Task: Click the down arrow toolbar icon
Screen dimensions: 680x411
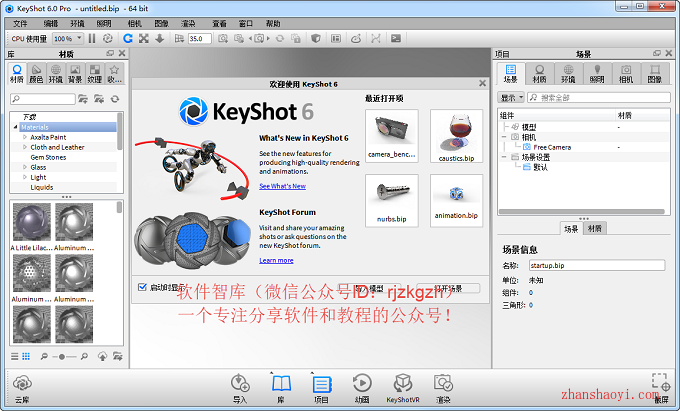Action: [160, 39]
